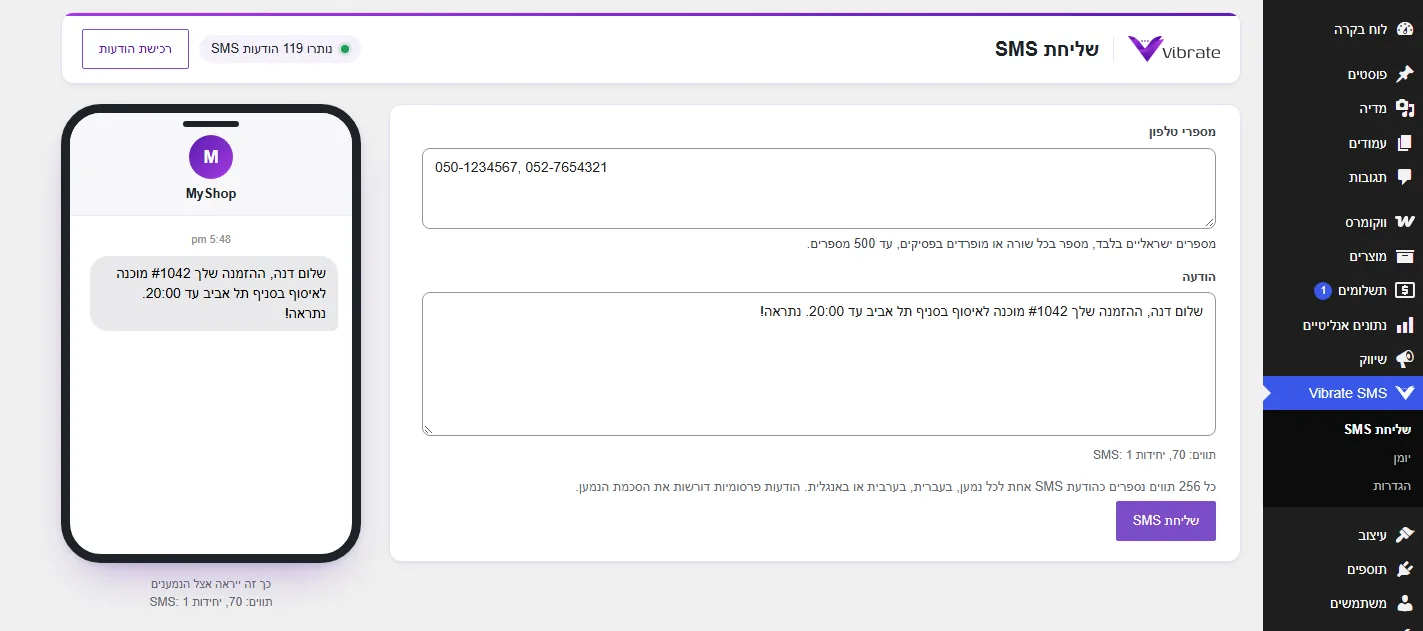Click the appearance paintbrush icon
This screenshot has width=1423, height=631.
(1405, 535)
